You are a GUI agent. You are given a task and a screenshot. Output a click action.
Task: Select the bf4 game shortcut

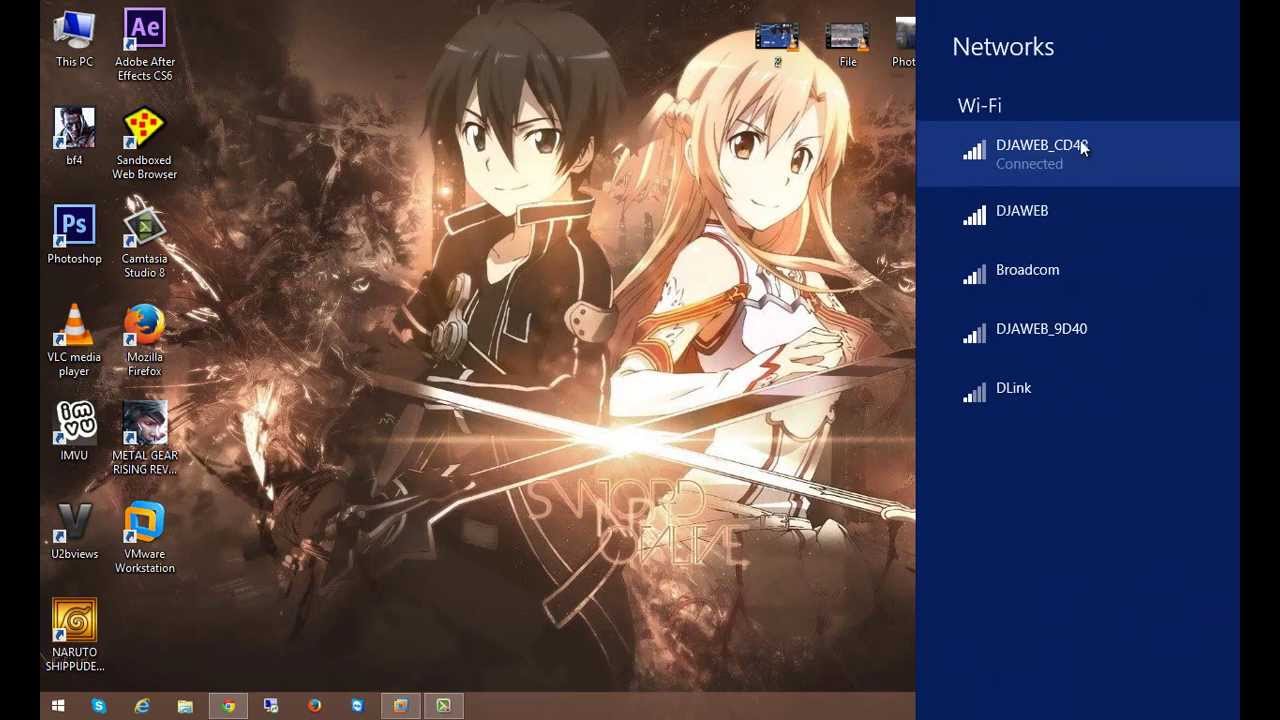click(x=74, y=137)
